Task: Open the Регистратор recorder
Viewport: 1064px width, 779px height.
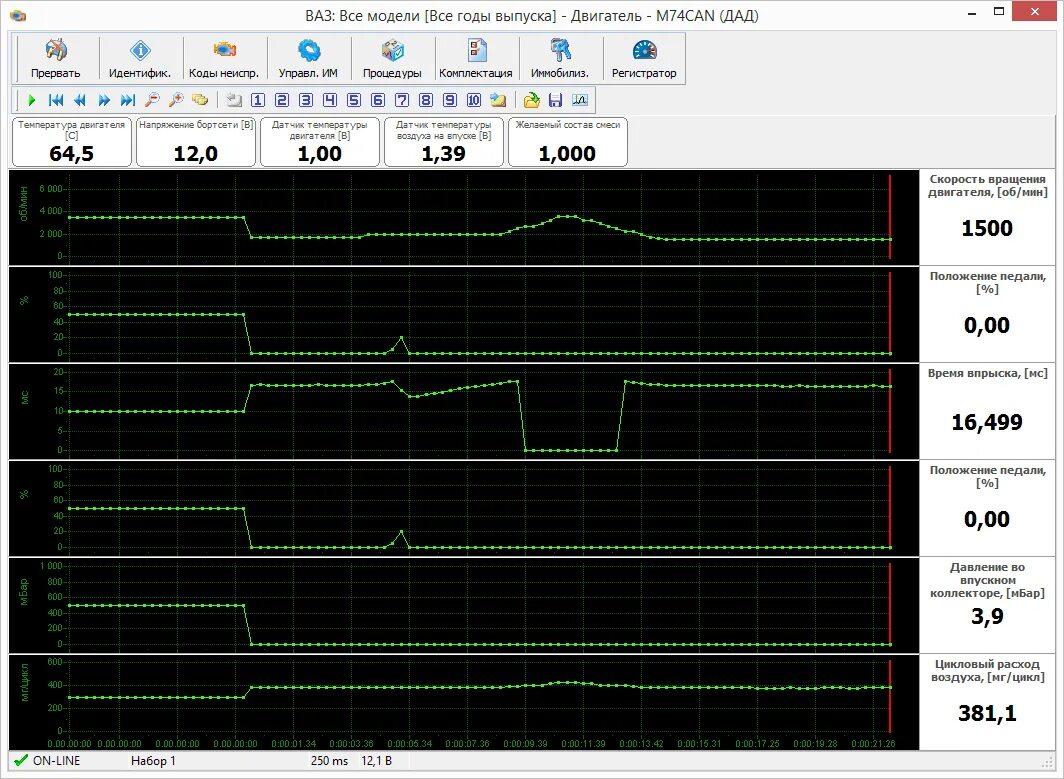Action: (644, 59)
